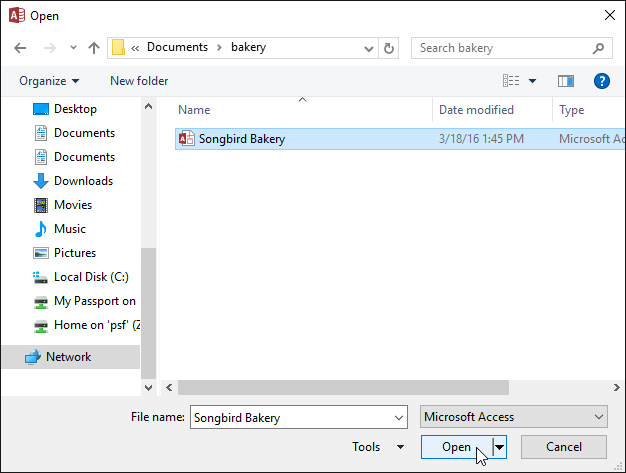The height and width of the screenshot is (473, 626).
Task: Click the New folder button
Action: click(139, 81)
